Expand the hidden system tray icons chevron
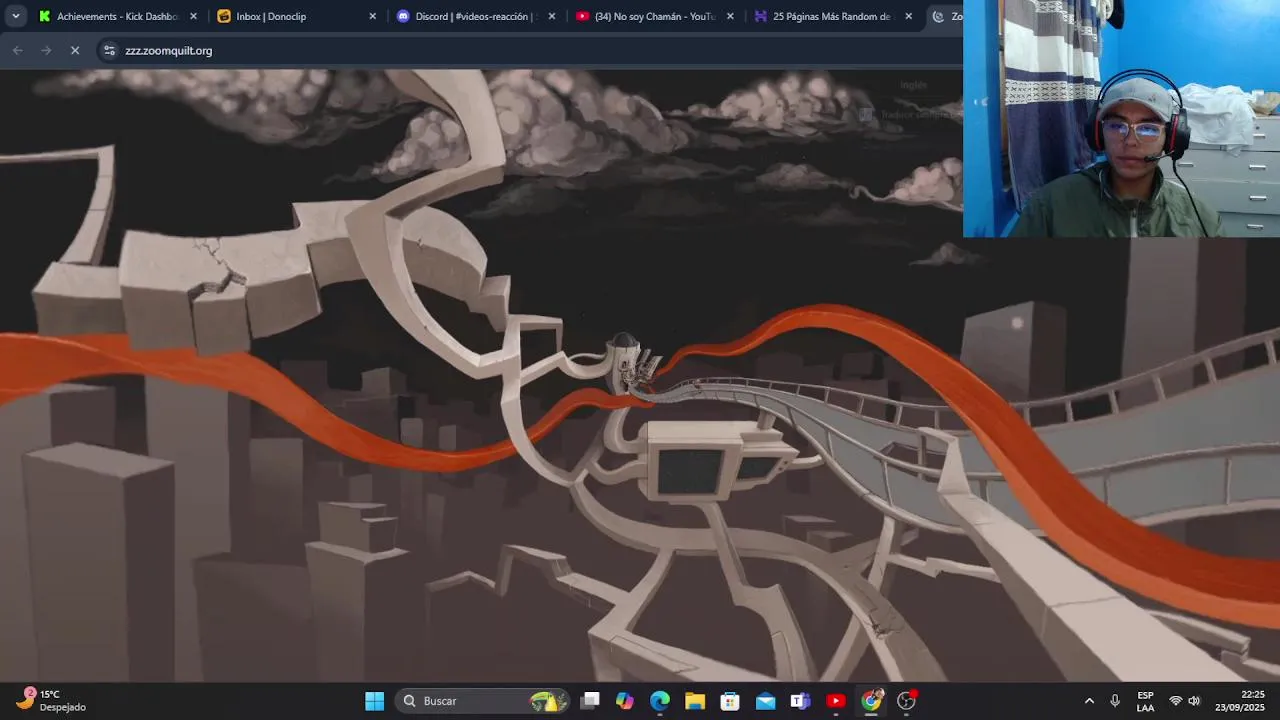Screen dimensions: 1280x720 click(1089, 701)
